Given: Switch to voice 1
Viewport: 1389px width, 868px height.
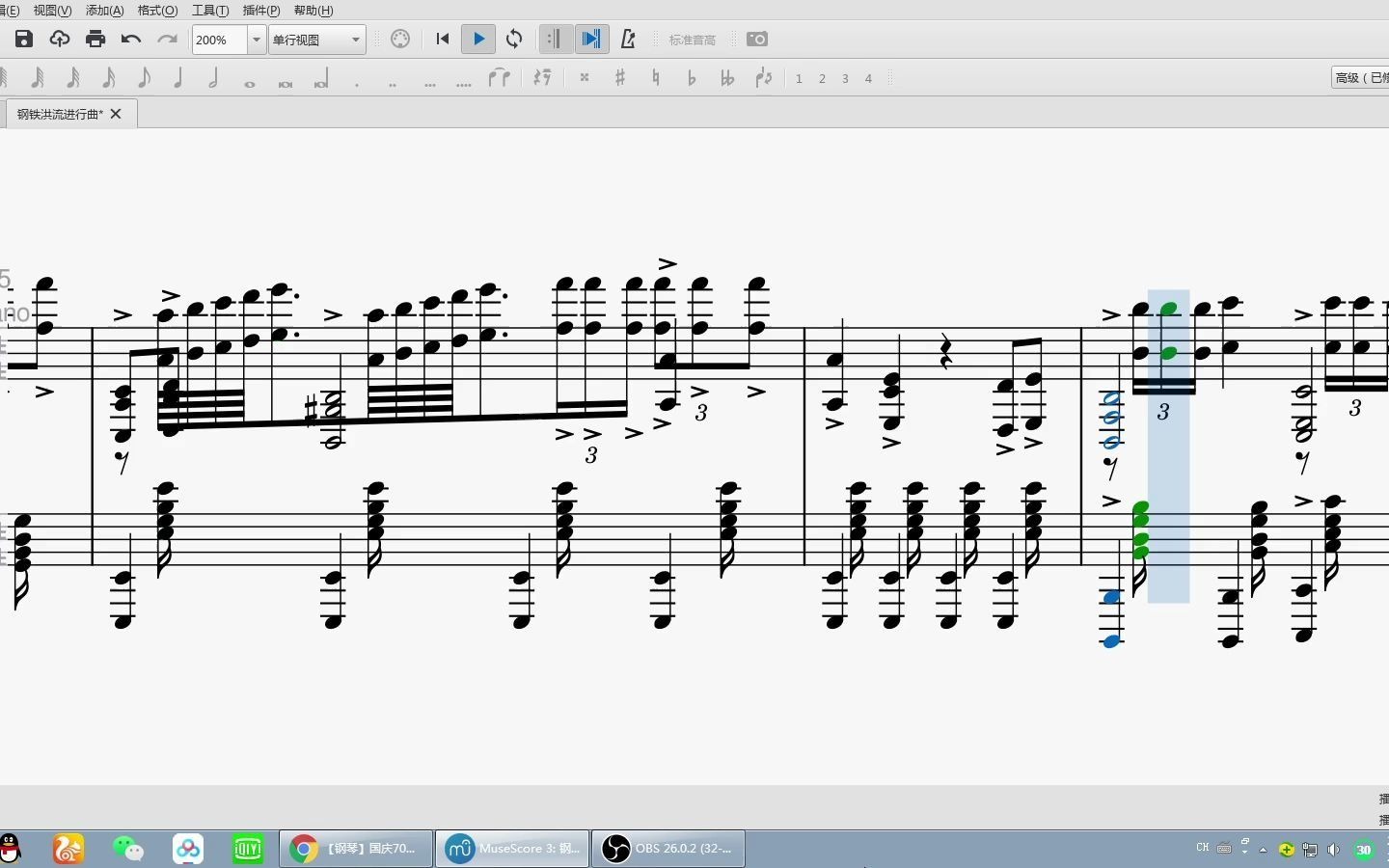Looking at the screenshot, I should 799,79.
